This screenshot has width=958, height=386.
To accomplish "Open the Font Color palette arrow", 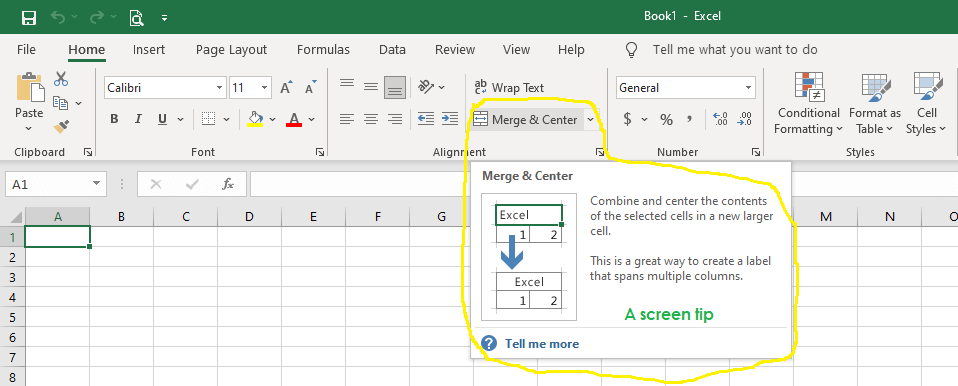I will pos(312,119).
